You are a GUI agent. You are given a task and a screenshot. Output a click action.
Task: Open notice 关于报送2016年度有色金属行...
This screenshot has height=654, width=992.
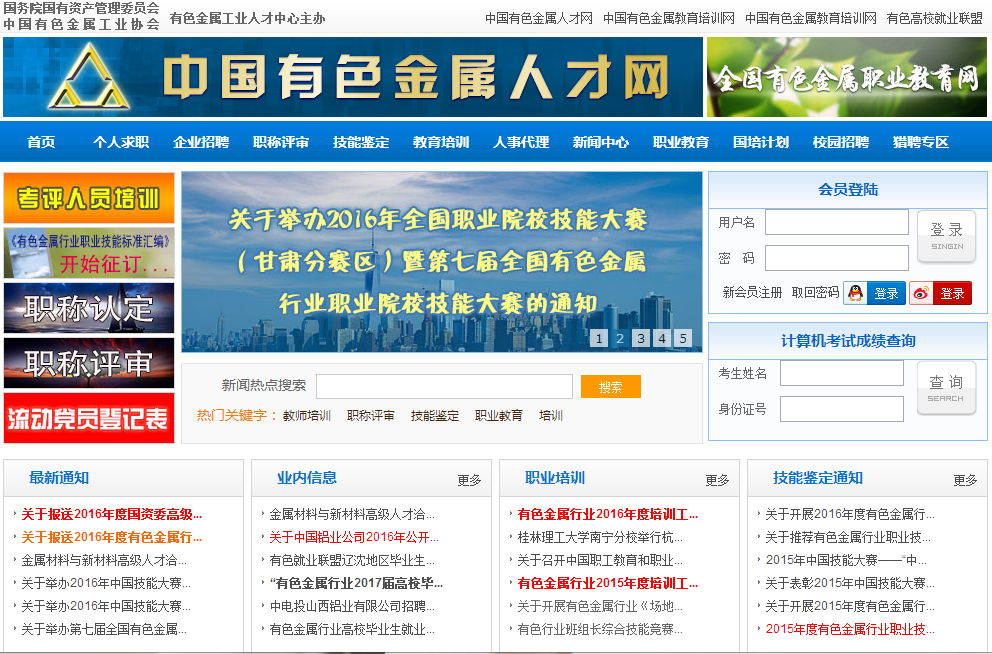(x=111, y=537)
